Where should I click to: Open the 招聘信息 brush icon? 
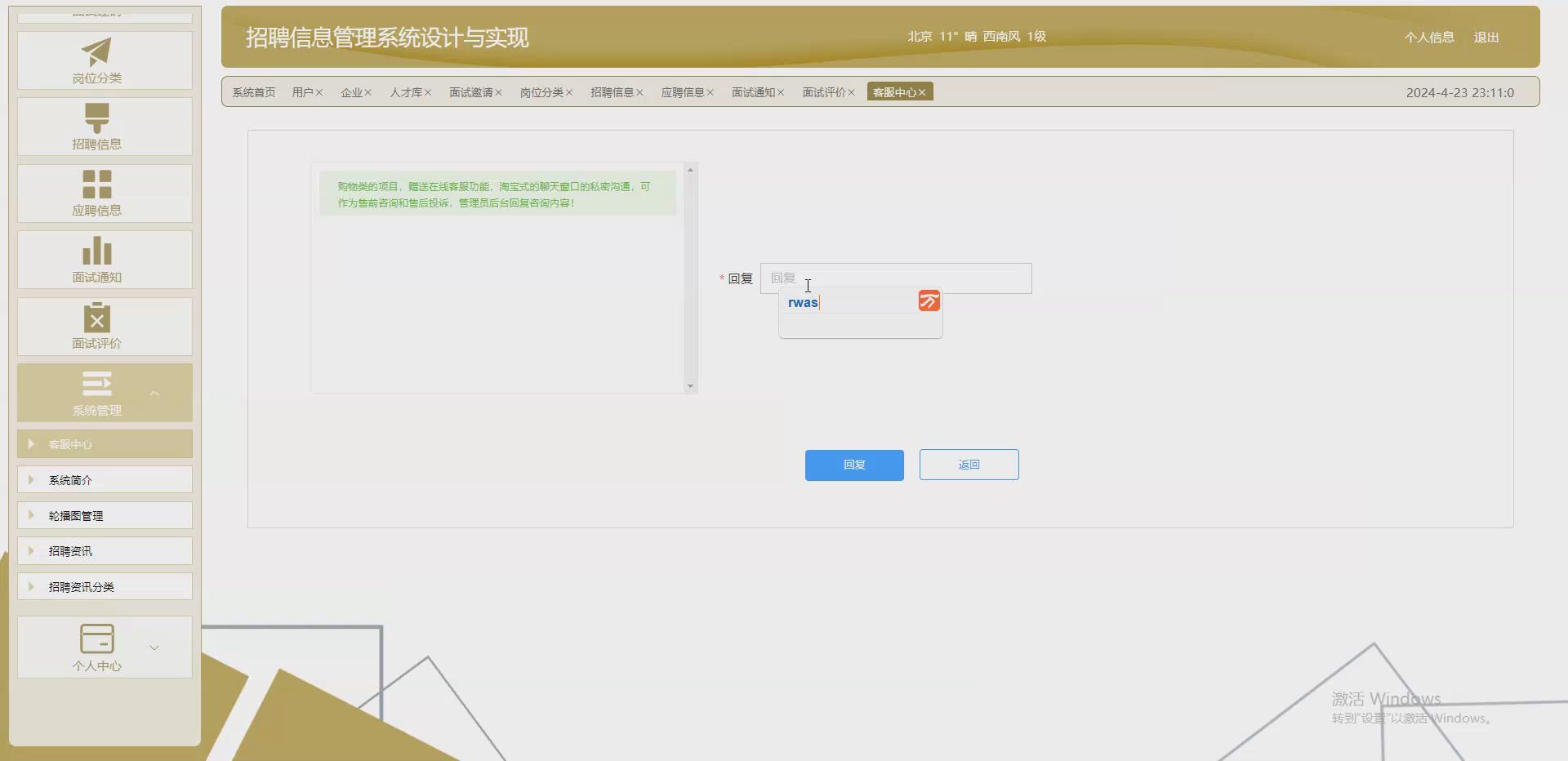96,118
